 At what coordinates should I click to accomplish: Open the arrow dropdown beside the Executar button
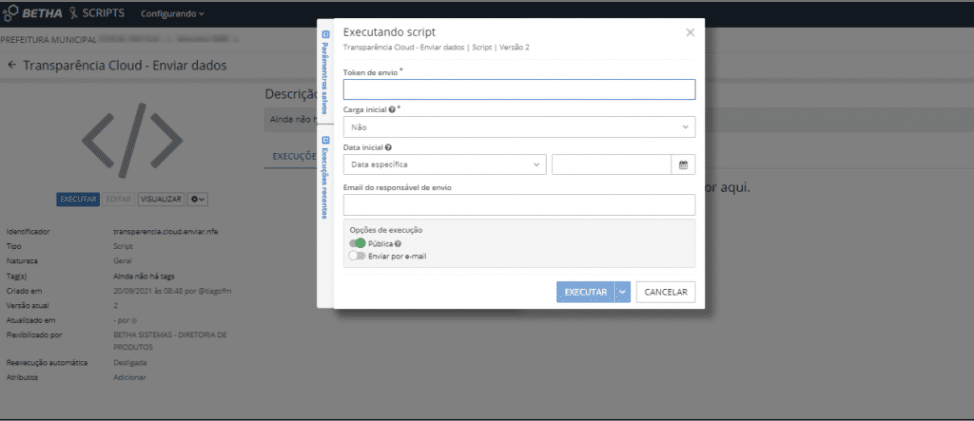[x=622, y=292]
